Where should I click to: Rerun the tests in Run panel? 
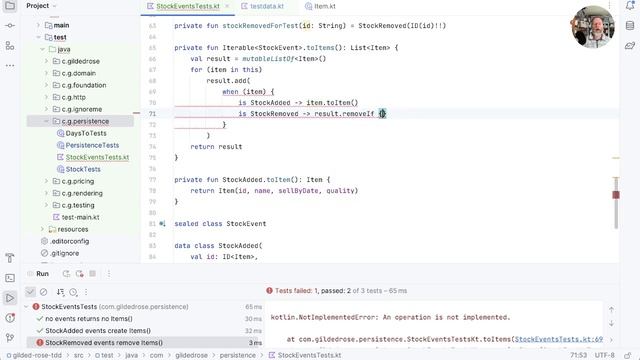click(66, 274)
